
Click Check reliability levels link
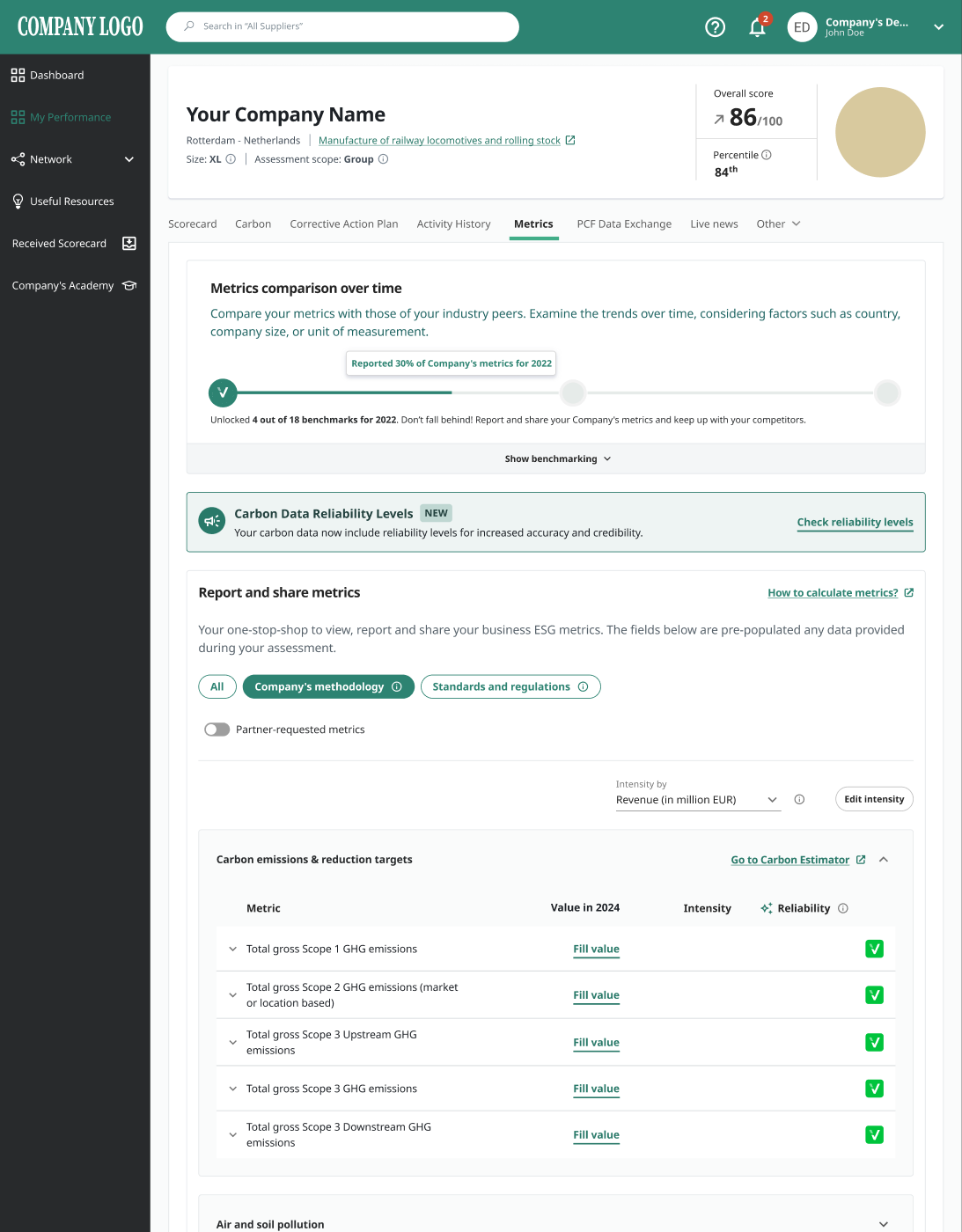[856, 522]
